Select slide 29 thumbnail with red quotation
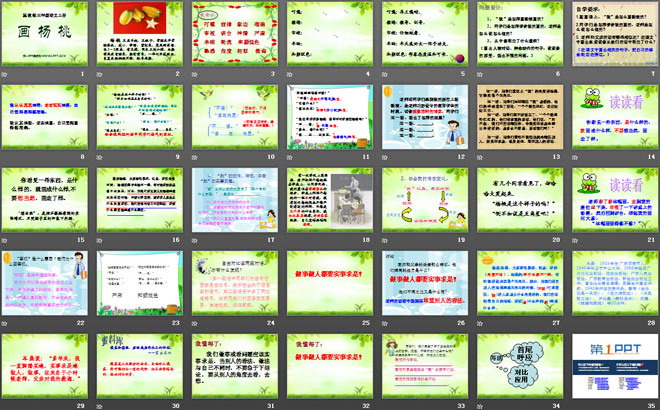 point(45,366)
